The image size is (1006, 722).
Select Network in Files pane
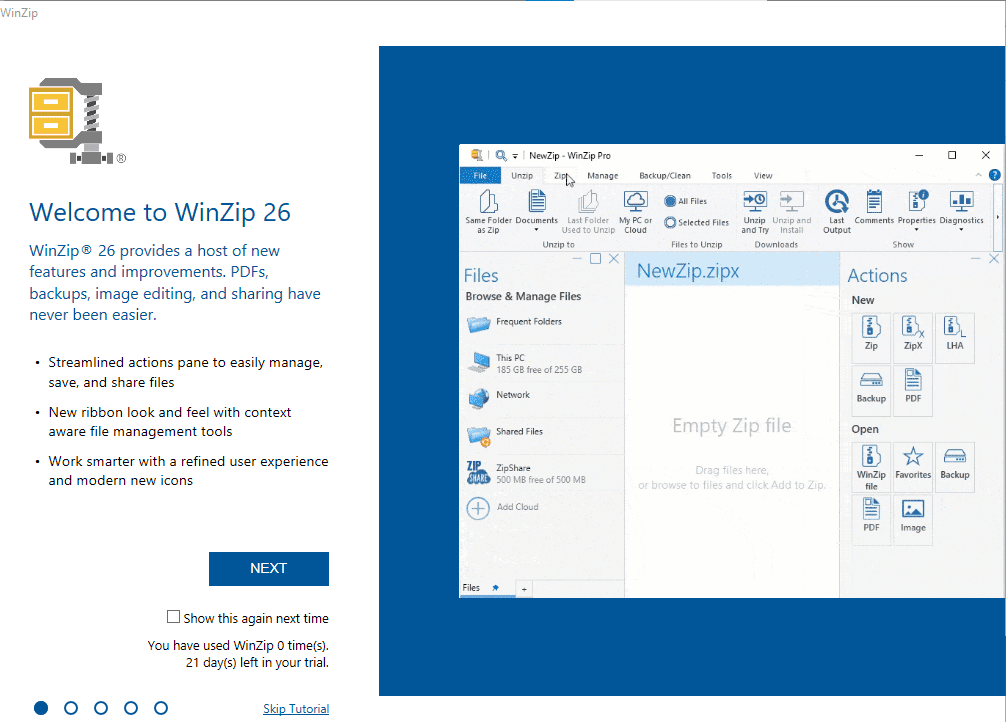(542, 397)
